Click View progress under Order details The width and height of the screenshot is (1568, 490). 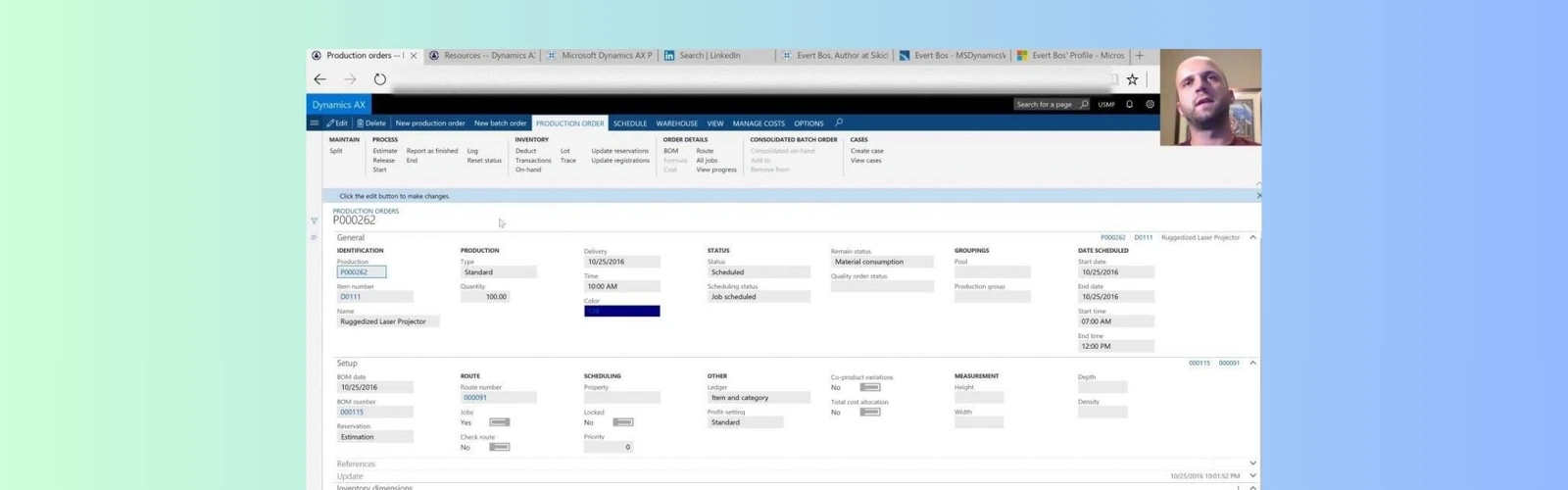[716, 170]
